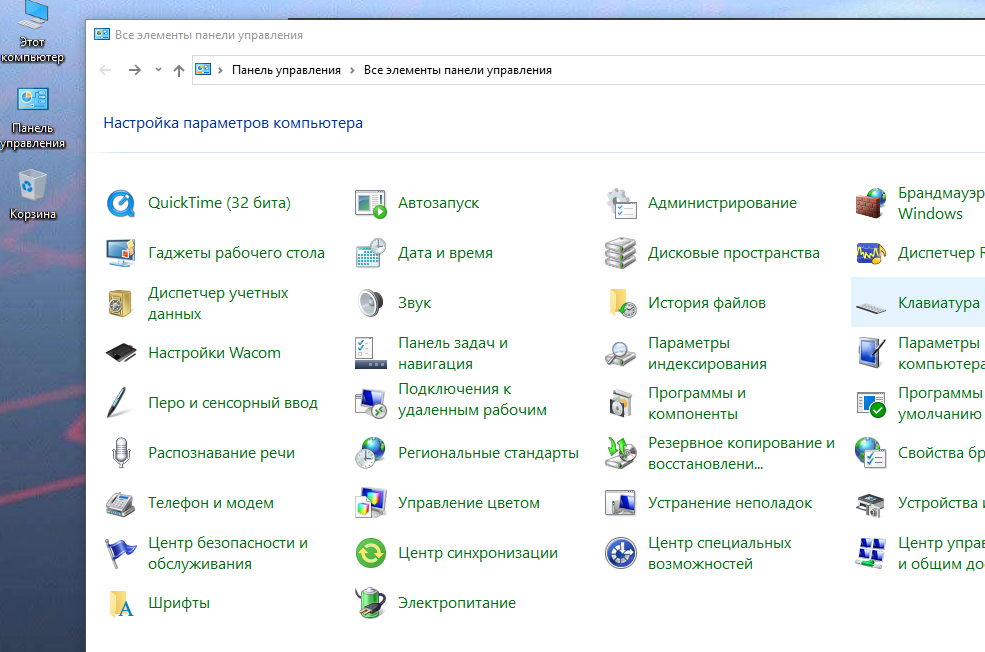This screenshot has height=652, width=985.
Task: Click the Программы и компоненты icon
Action: (621, 403)
